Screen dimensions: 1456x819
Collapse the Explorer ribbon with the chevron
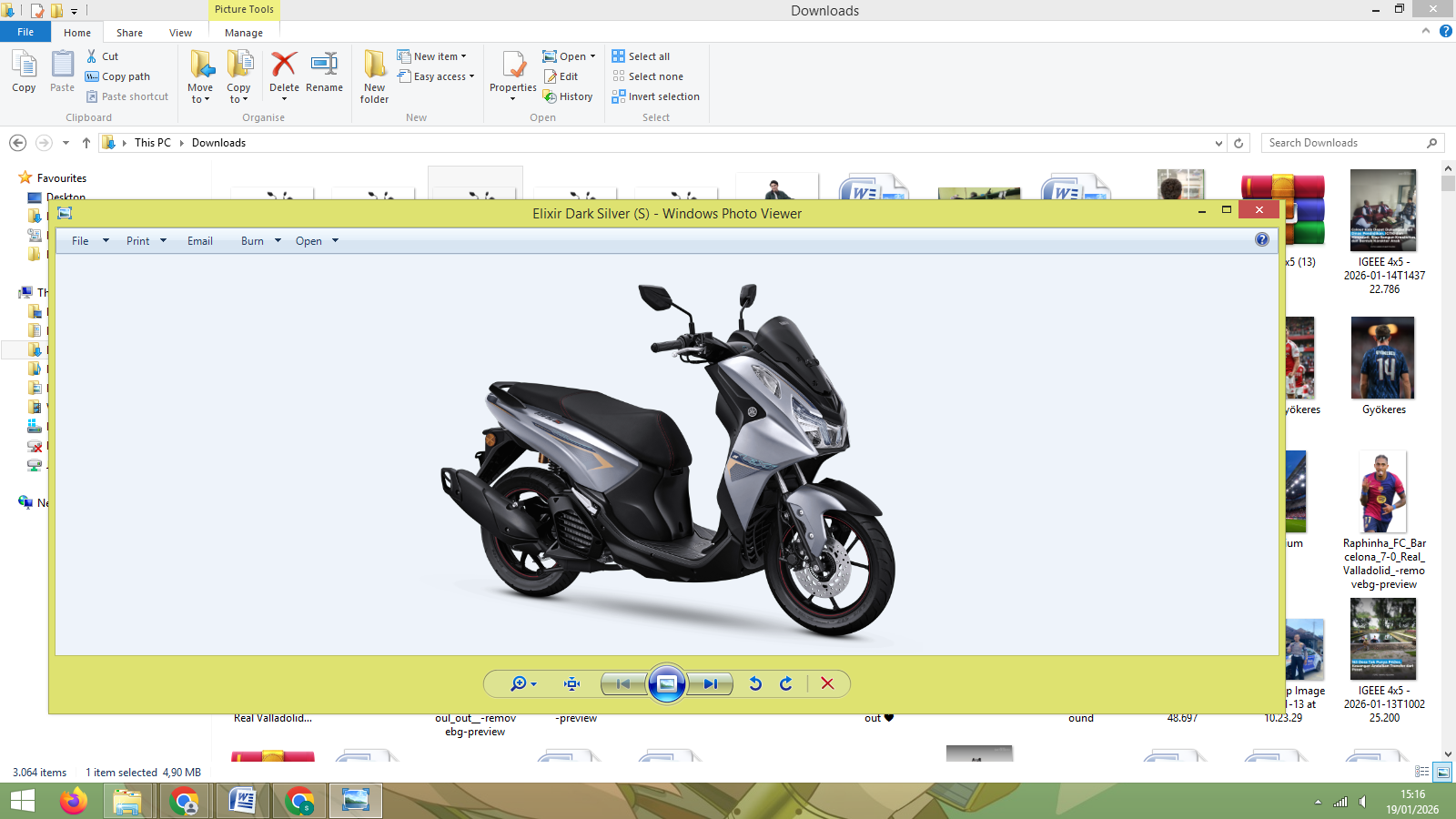1426,31
